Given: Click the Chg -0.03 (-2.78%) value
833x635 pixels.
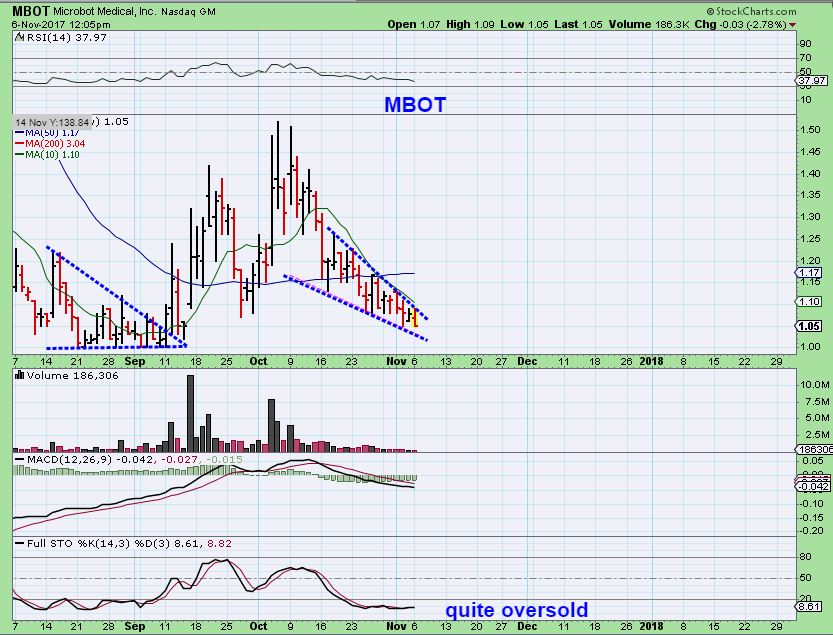Looking at the screenshot, I should pyautogui.click(x=741, y=24).
